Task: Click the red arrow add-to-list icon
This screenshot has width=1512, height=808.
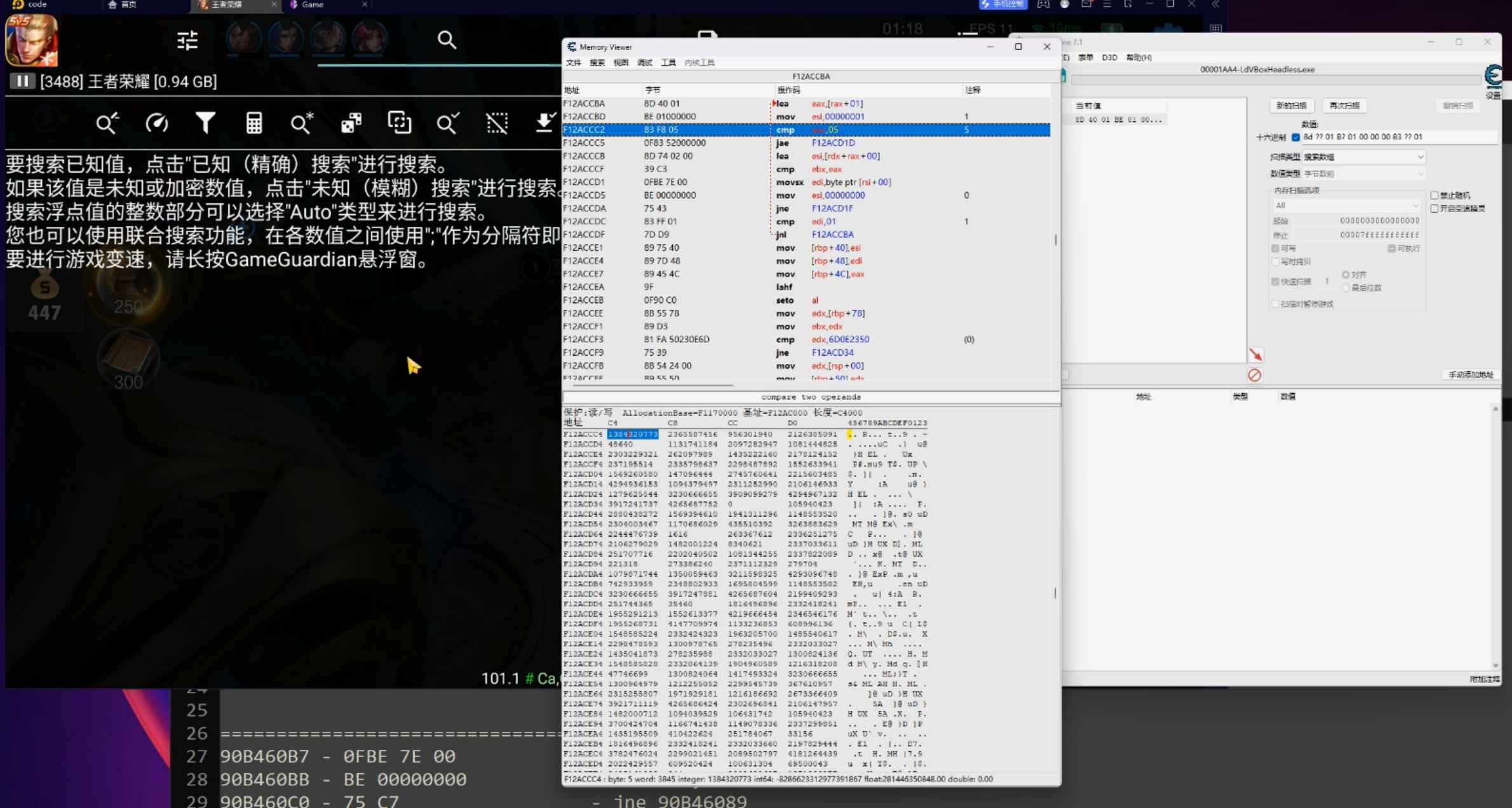Action: tap(1255, 354)
